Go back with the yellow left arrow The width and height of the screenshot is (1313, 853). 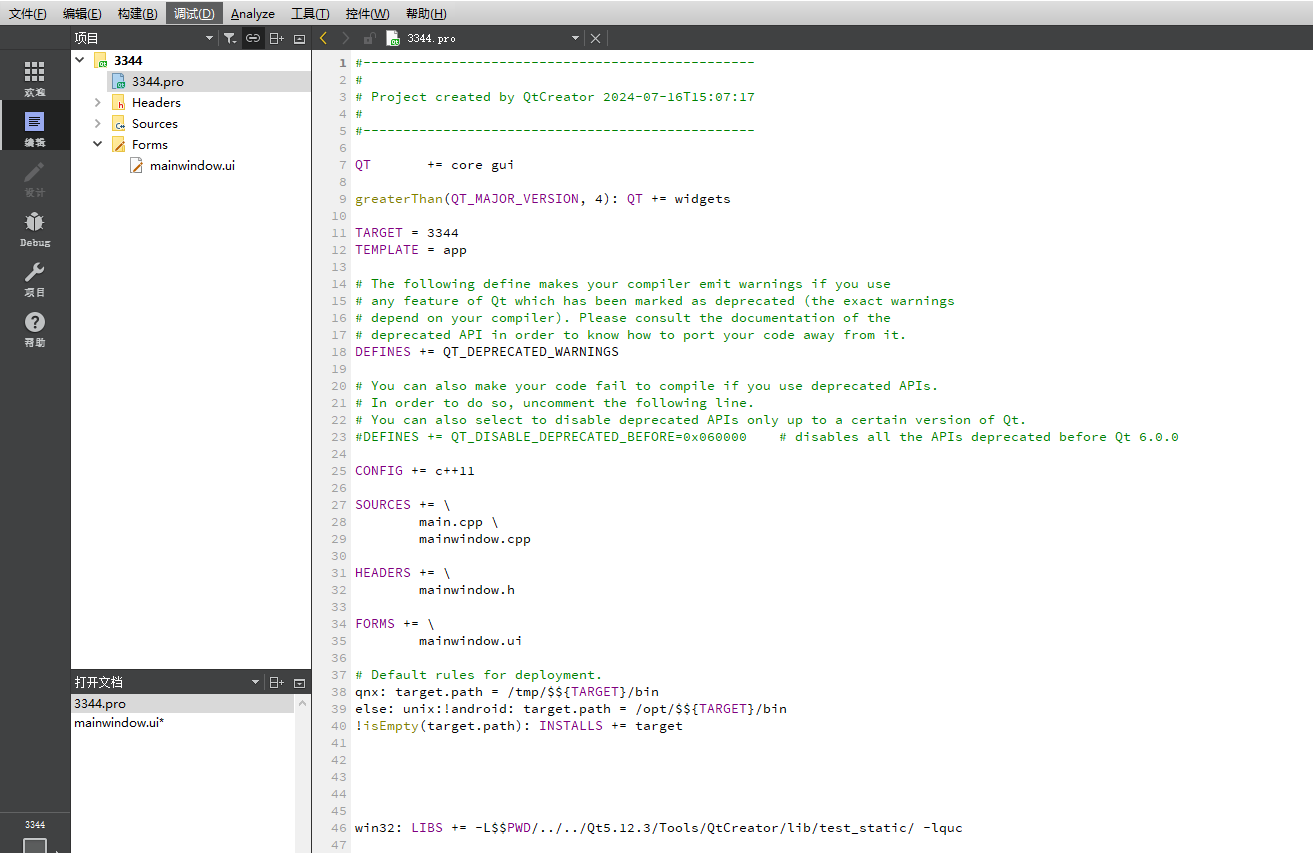[323, 38]
